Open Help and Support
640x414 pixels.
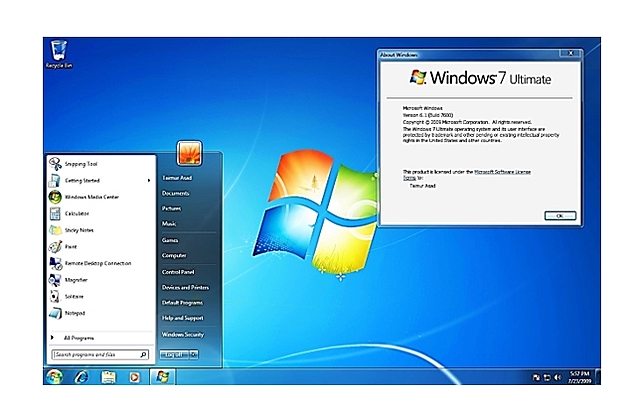click(x=182, y=318)
